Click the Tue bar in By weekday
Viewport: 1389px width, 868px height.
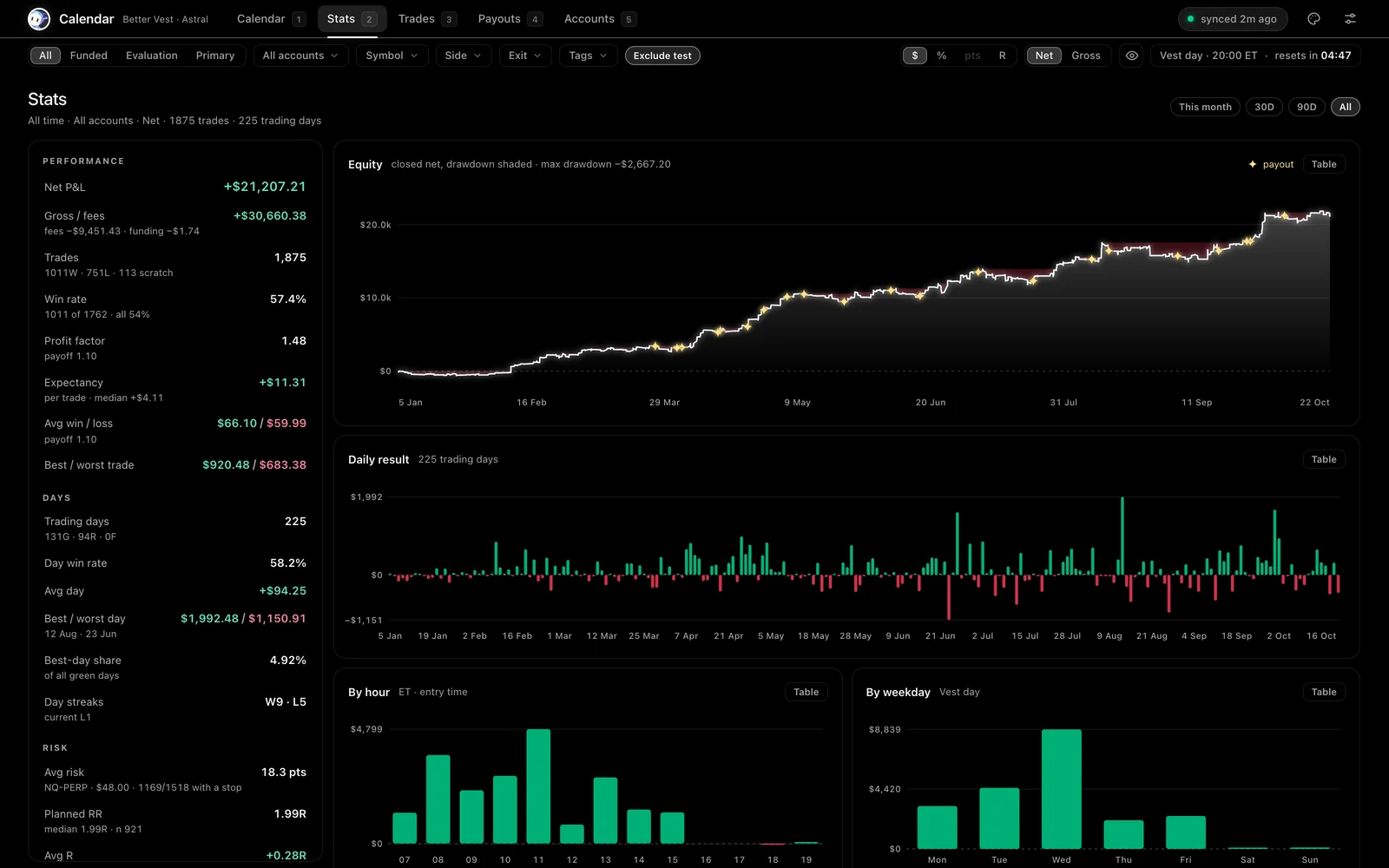(999, 819)
